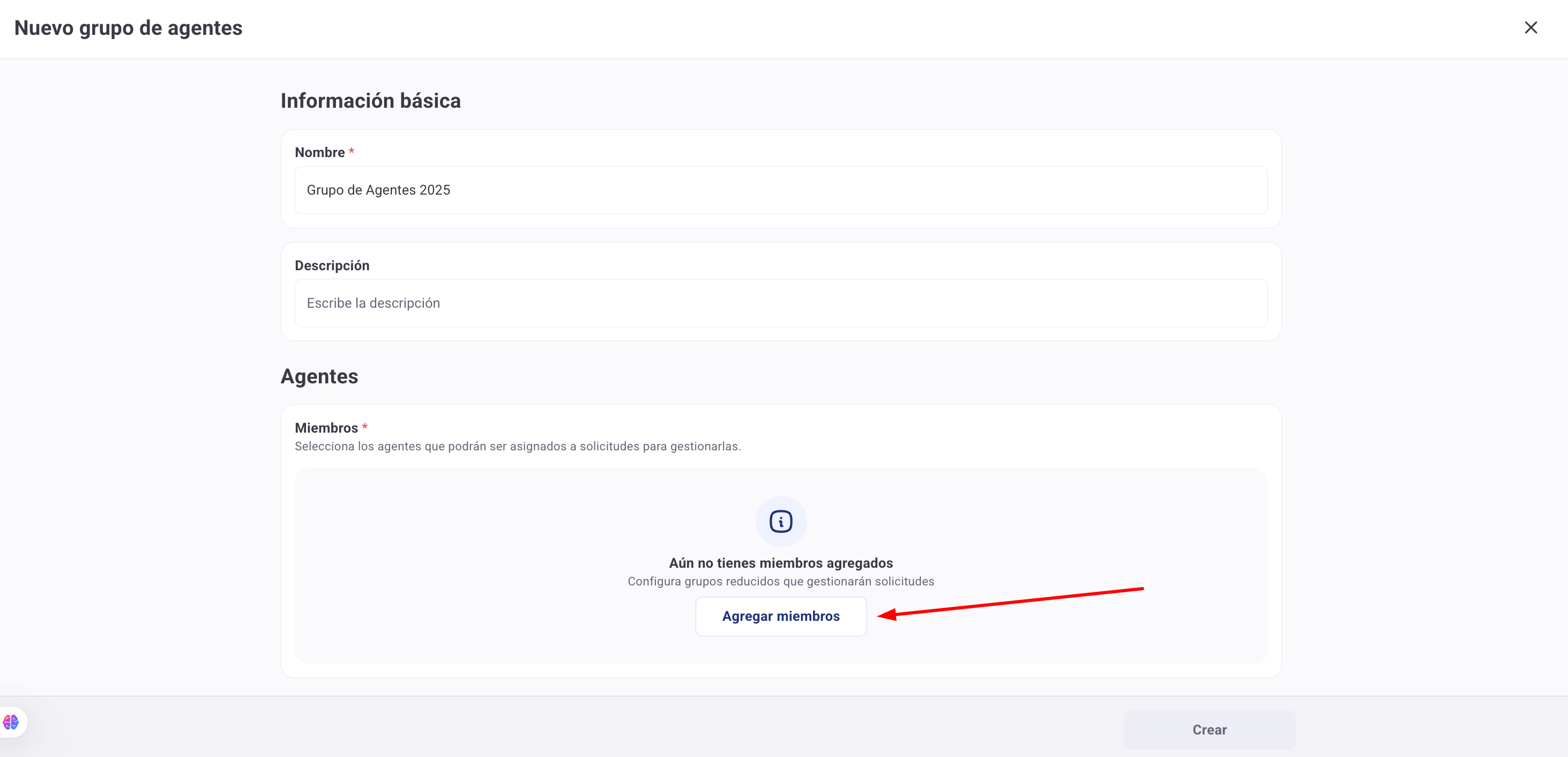
Task: Open the brain assistant icon
Action: 11,722
